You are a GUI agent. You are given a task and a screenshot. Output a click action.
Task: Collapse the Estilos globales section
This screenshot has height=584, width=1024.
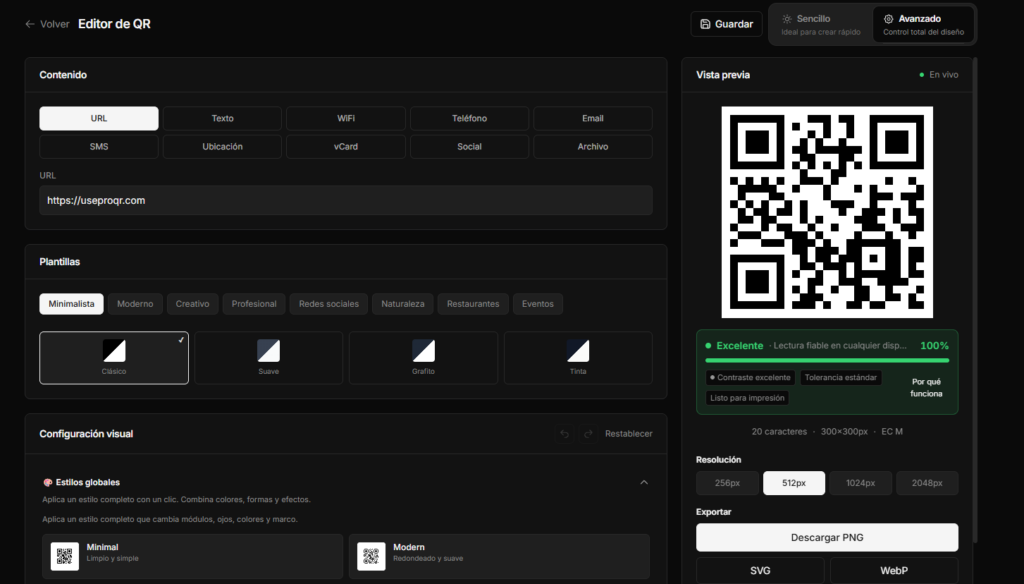(644, 483)
